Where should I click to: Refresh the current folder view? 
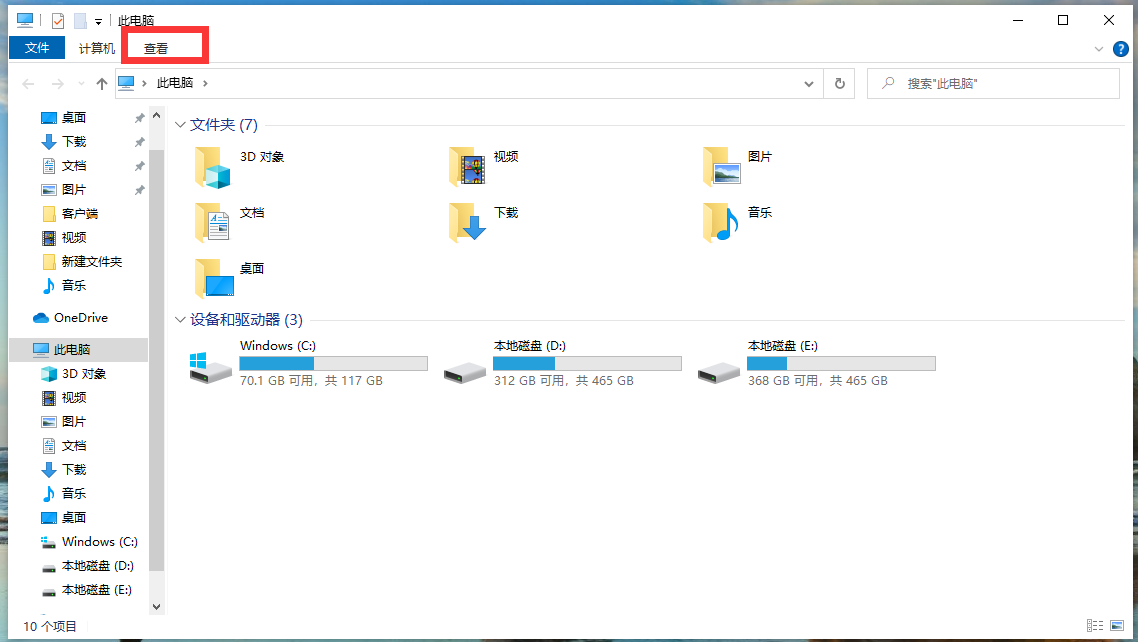click(840, 83)
